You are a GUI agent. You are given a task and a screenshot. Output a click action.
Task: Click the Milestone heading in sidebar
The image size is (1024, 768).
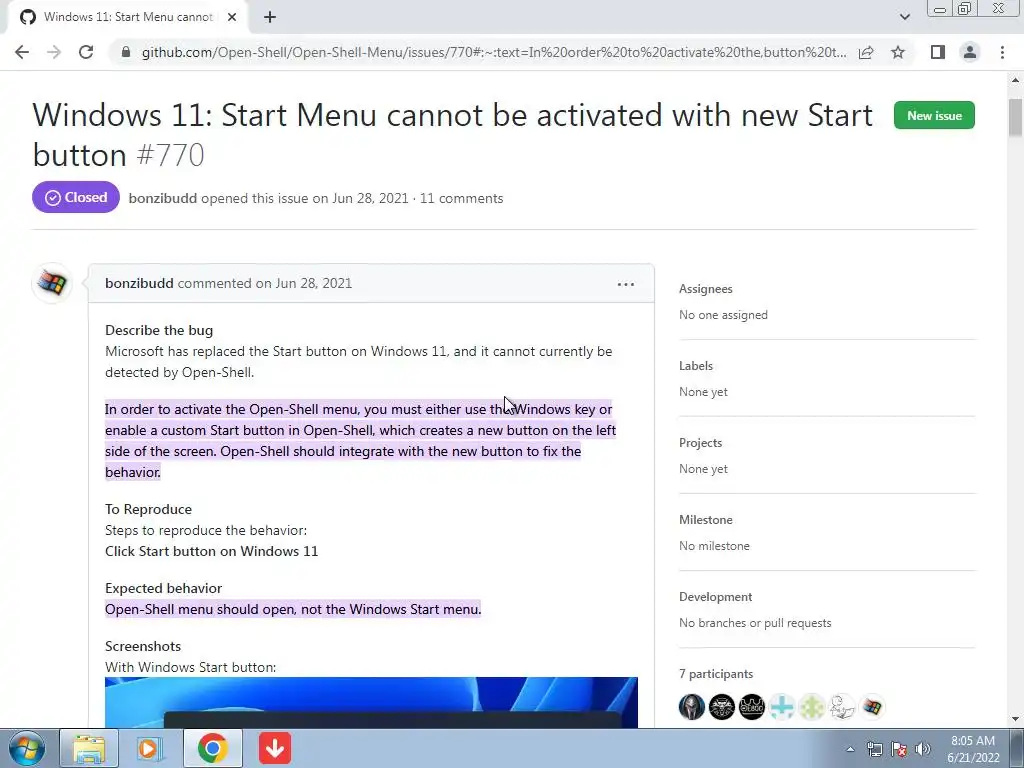(x=705, y=520)
